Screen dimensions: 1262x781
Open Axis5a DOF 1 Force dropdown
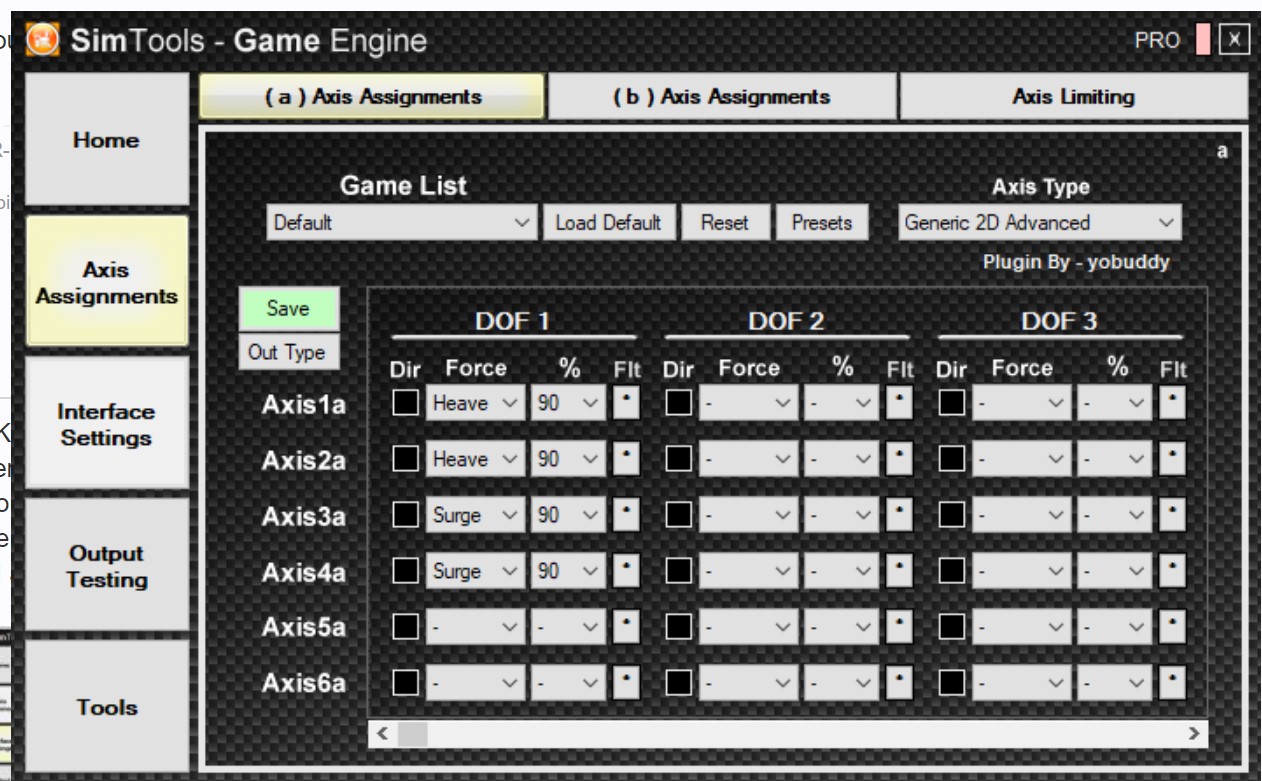[476, 627]
